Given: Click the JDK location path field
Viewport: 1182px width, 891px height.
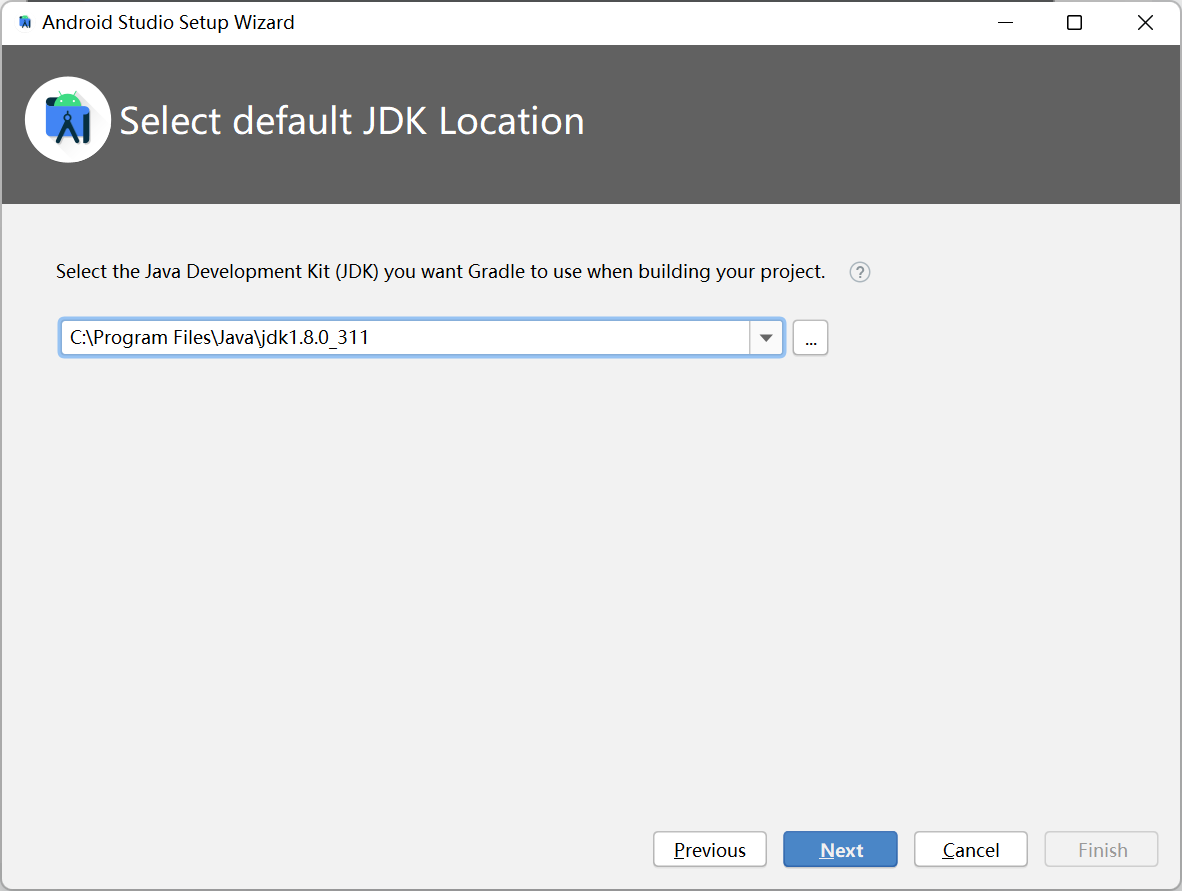Looking at the screenshot, I should click(405, 338).
